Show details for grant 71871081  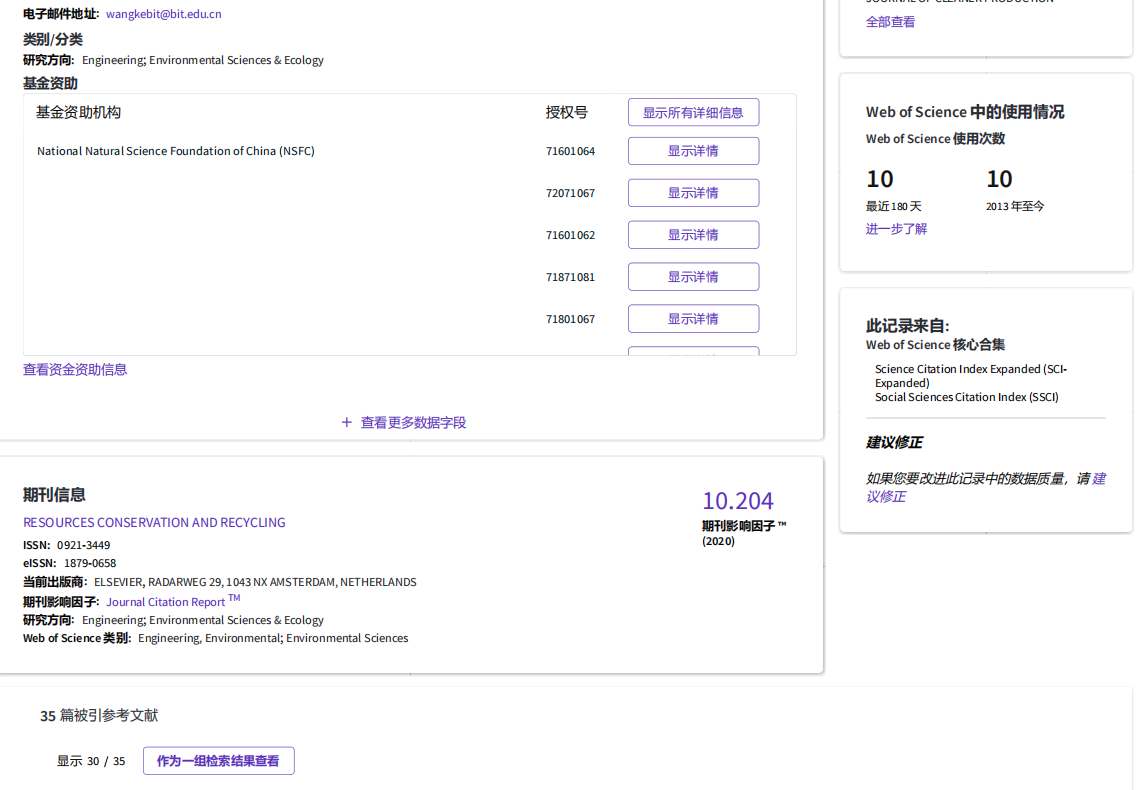click(x=693, y=277)
